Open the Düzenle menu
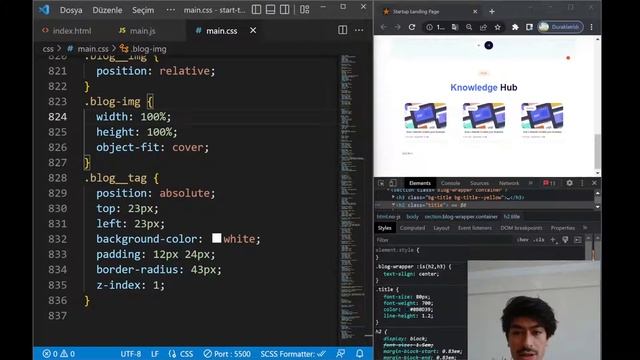Viewport: 640px width, 360px height. point(107,10)
